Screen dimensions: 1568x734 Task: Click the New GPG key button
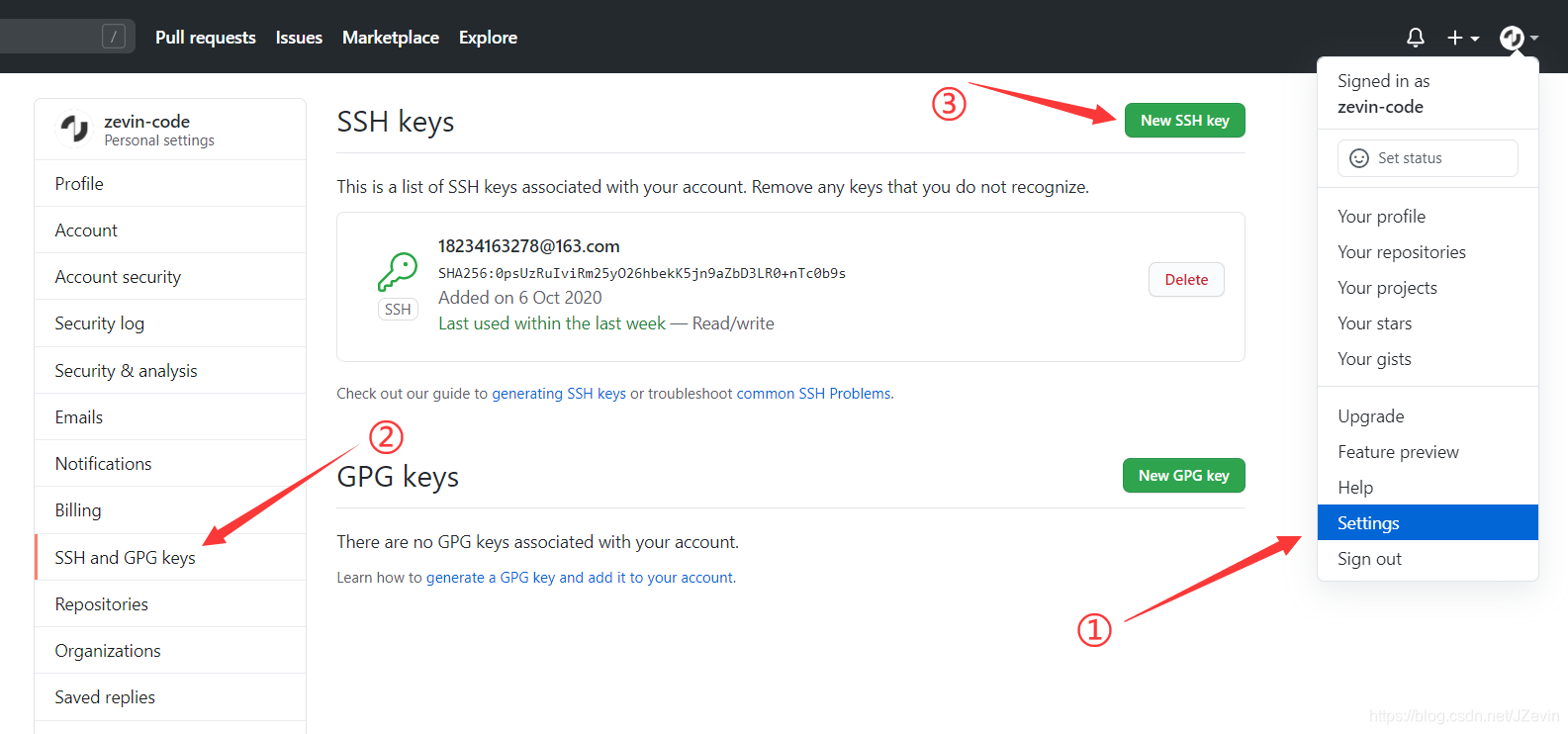(x=1183, y=476)
